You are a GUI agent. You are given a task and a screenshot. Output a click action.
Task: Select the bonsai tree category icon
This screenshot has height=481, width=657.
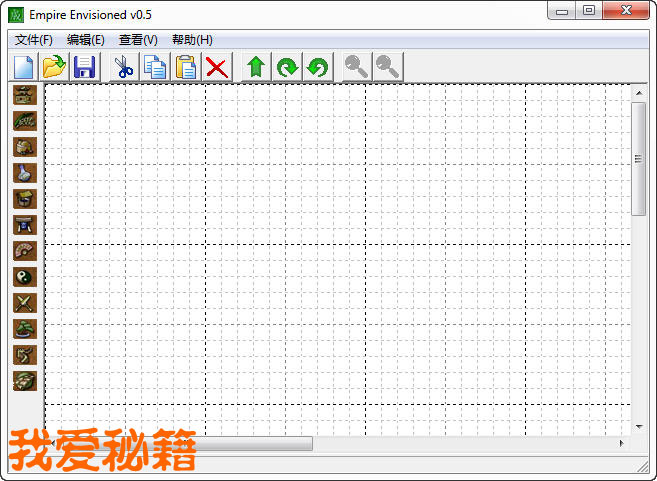(25, 329)
